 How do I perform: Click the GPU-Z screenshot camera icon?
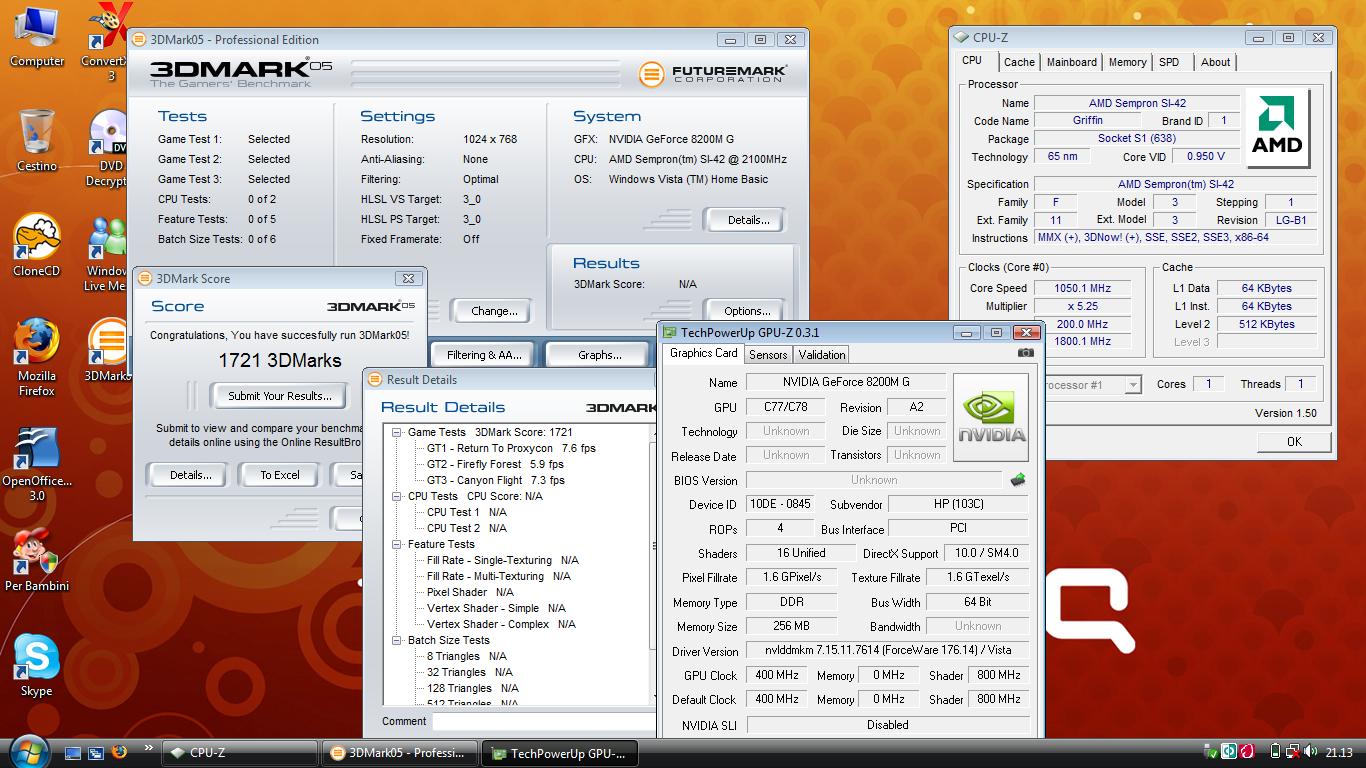point(1025,352)
